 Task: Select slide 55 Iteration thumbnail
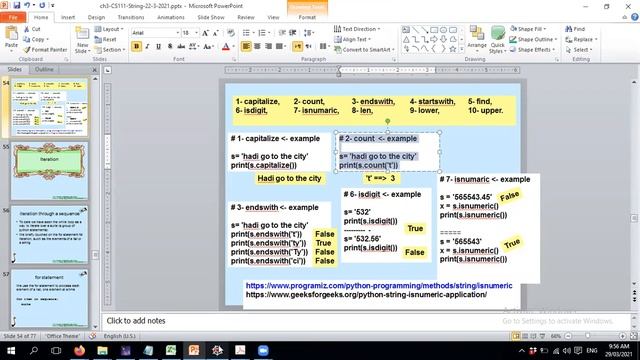point(49,171)
